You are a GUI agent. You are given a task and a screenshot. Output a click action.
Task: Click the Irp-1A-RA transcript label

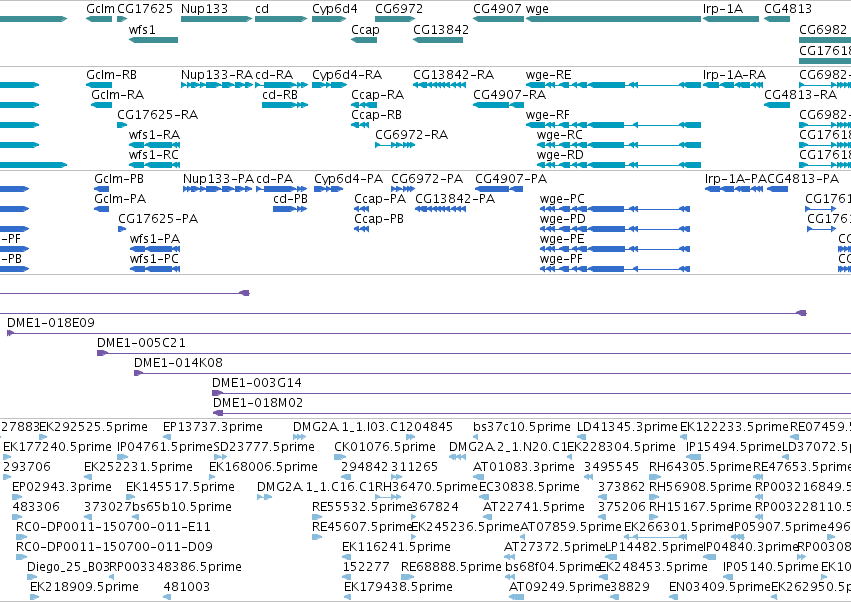pyautogui.click(x=734, y=74)
